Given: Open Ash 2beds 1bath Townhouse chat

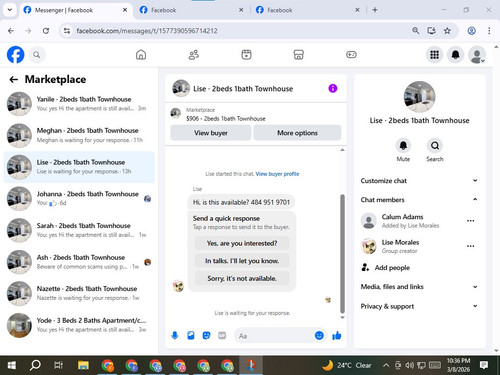Looking at the screenshot, I should pyautogui.click(x=79, y=262).
